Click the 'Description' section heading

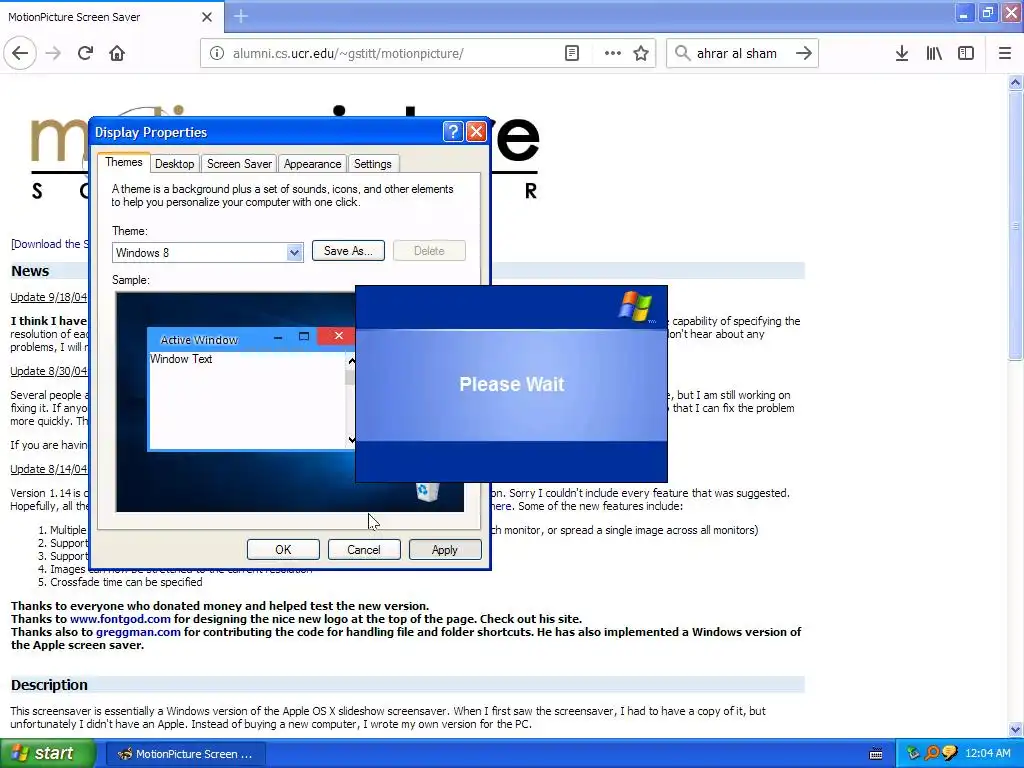point(49,685)
